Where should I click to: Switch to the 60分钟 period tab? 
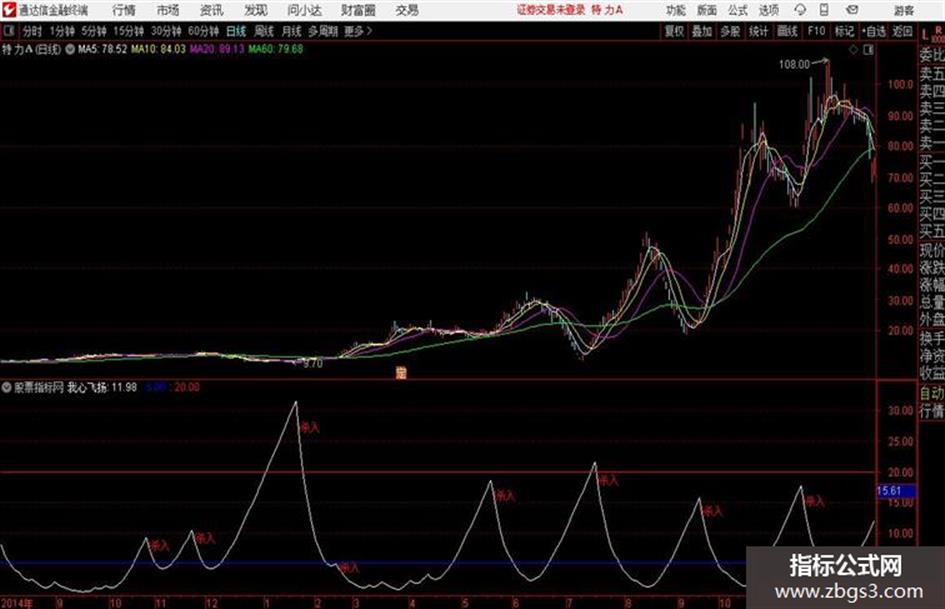pos(204,31)
